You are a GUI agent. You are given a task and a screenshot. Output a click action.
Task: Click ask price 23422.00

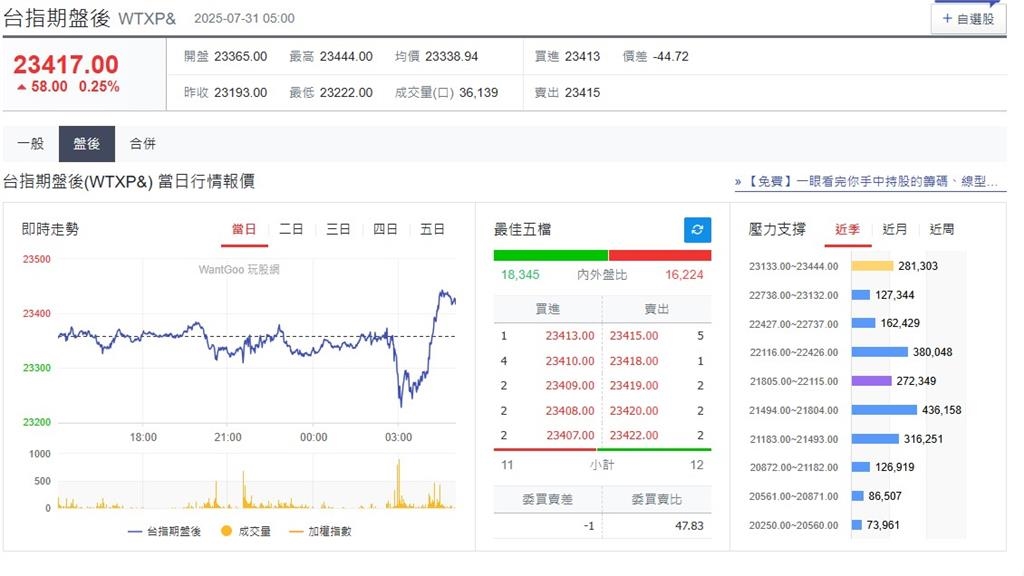coord(634,436)
